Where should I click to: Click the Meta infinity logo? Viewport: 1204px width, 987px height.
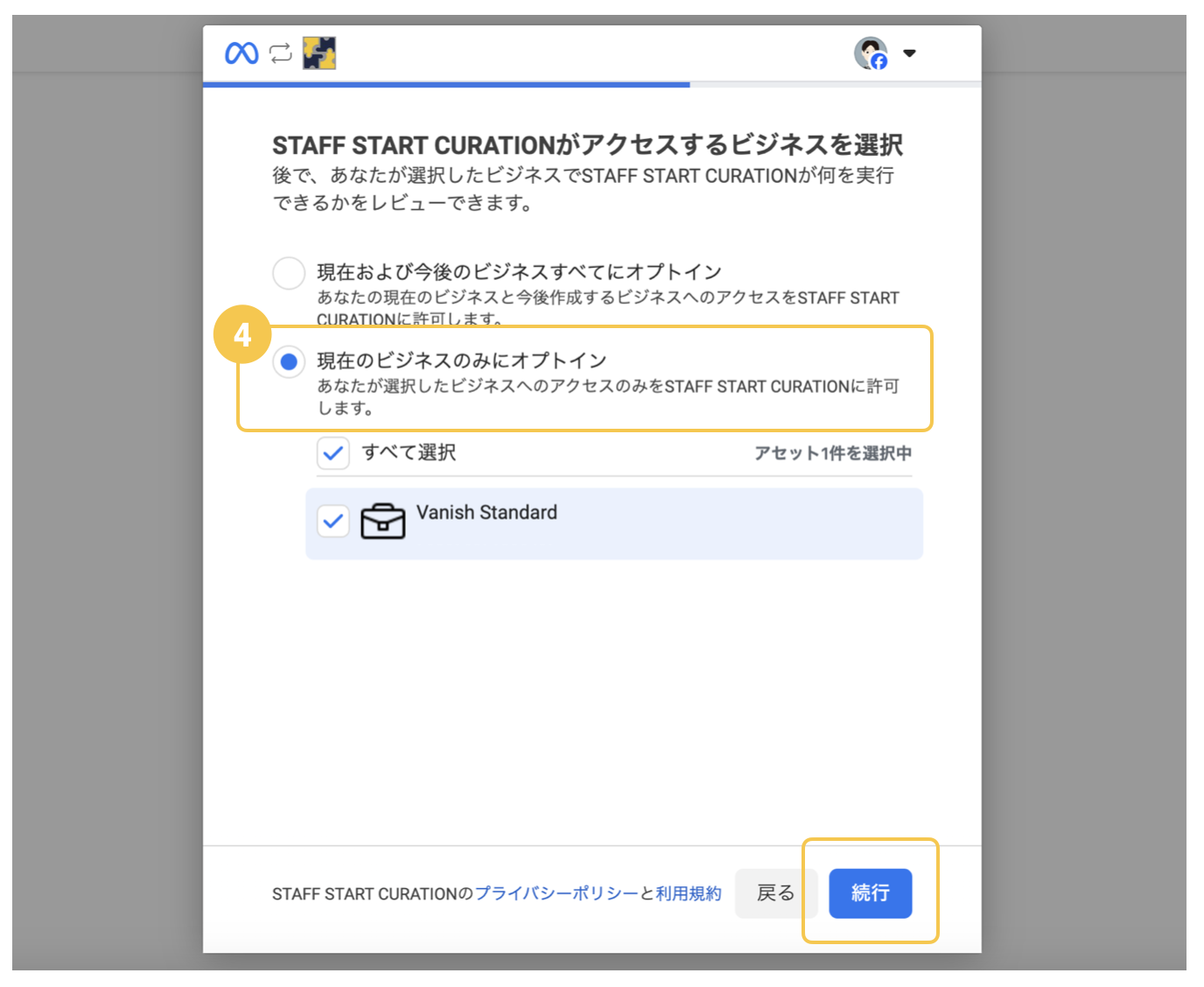pos(241,53)
